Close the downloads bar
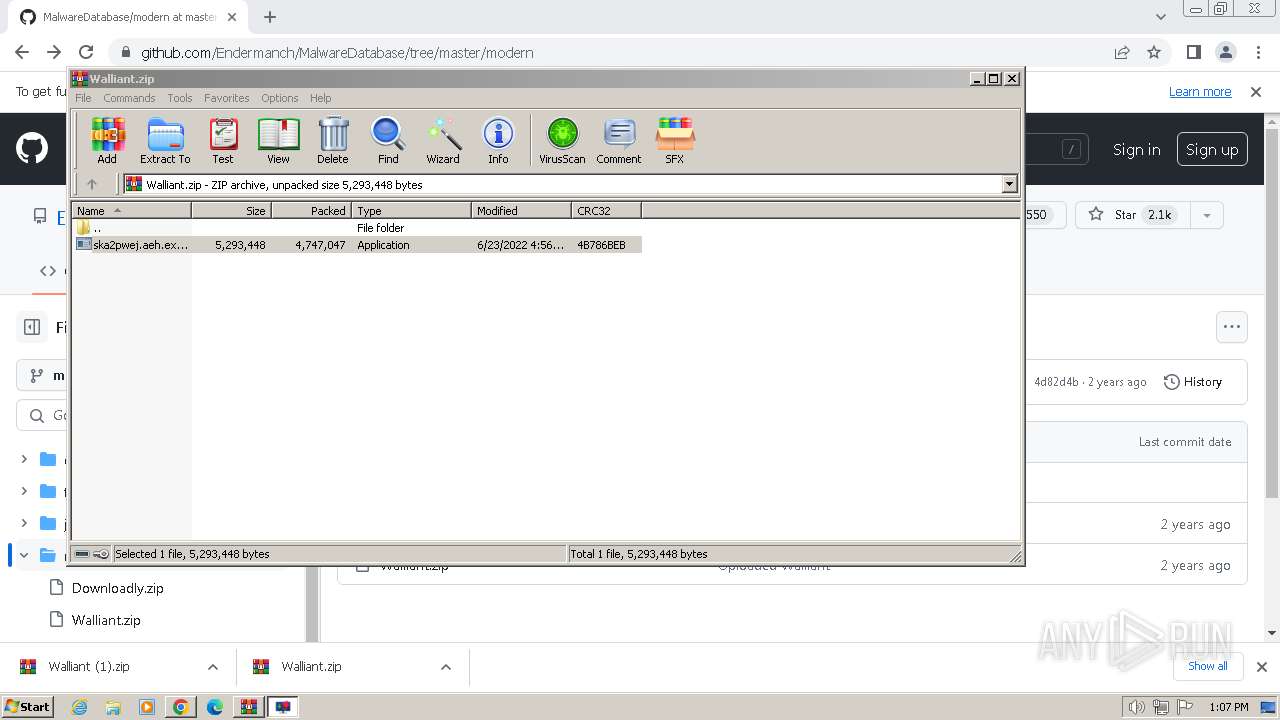The image size is (1280, 720). click(x=1261, y=666)
